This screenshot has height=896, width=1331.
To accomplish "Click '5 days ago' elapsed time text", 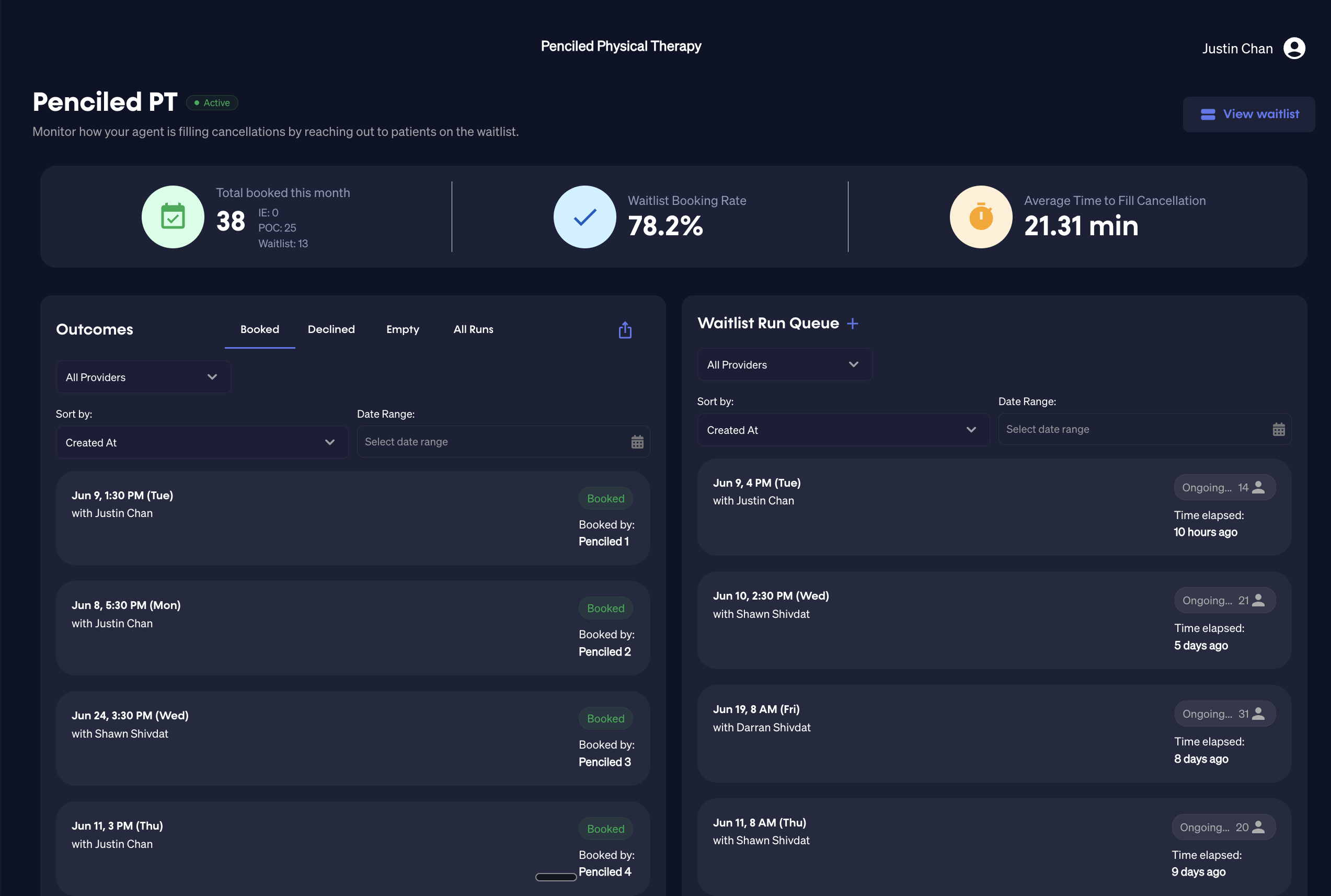I will (x=1201, y=646).
